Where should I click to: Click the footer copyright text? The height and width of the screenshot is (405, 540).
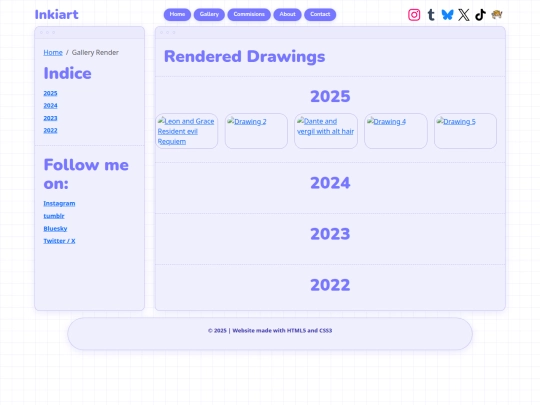pyautogui.click(x=270, y=331)
